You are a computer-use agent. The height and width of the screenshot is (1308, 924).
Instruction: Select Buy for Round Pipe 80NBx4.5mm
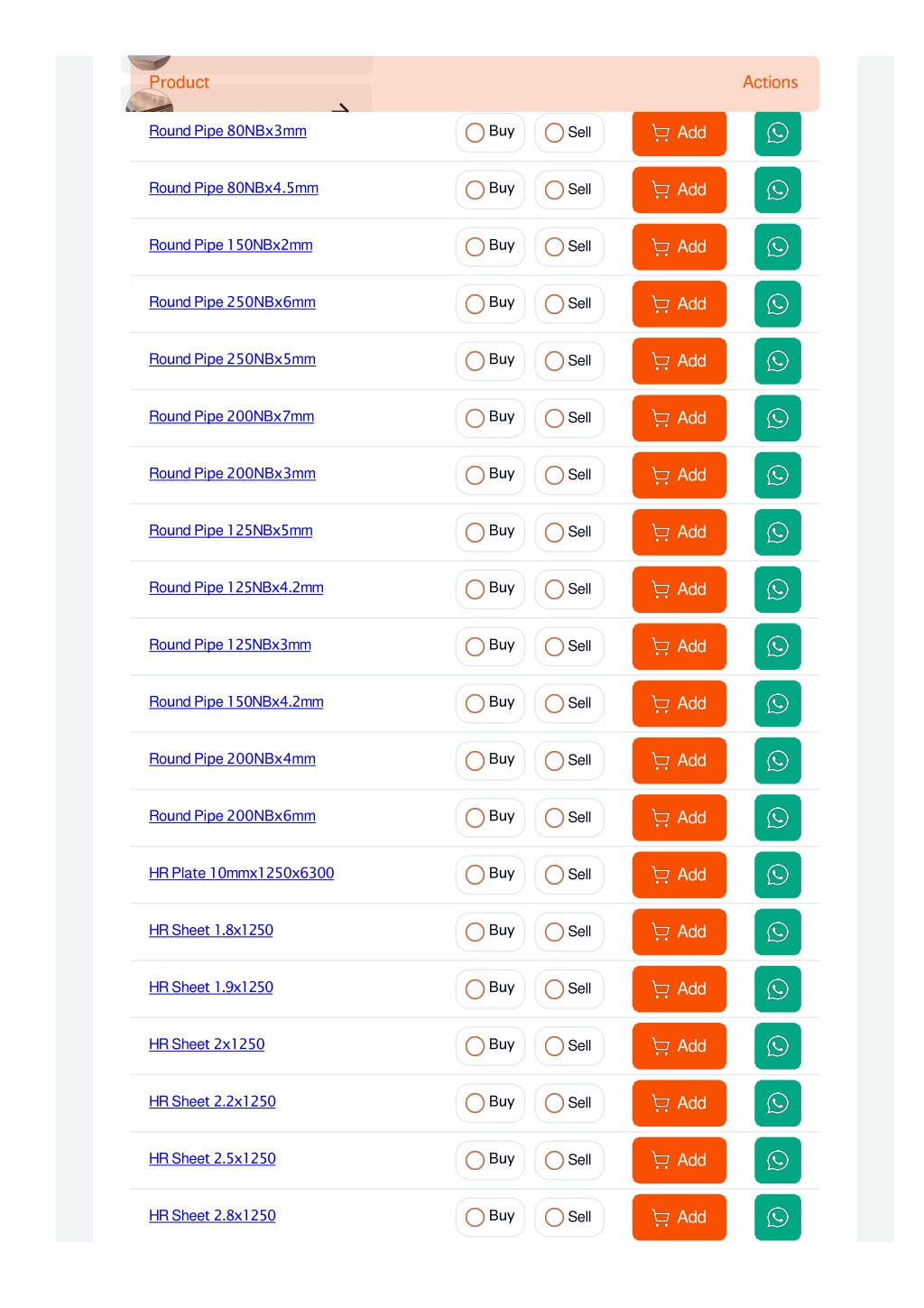tap(490, 190)
